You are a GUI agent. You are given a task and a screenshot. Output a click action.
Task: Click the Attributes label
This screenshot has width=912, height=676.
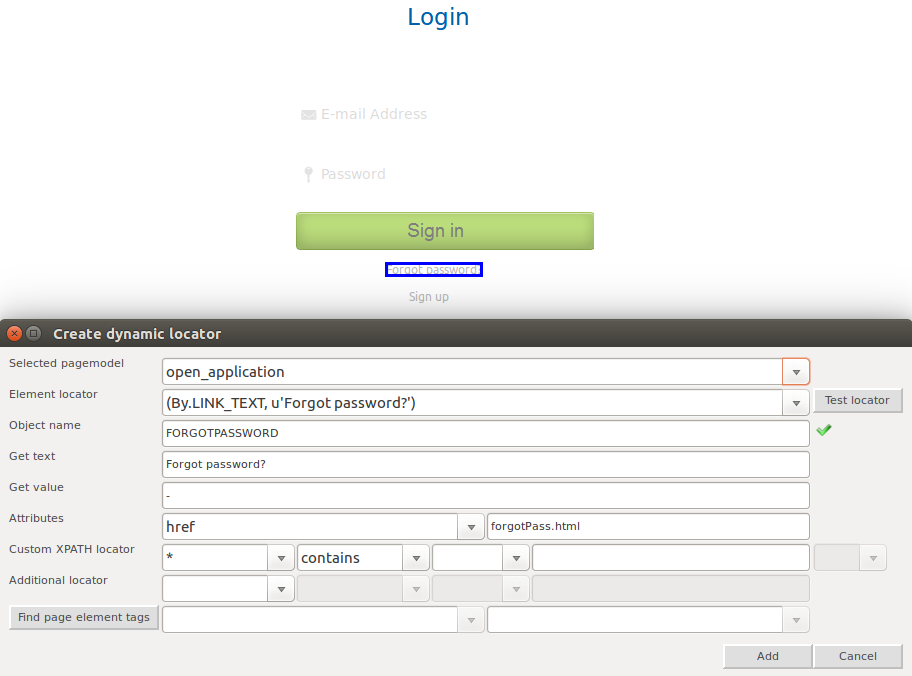tap(36, 518)
